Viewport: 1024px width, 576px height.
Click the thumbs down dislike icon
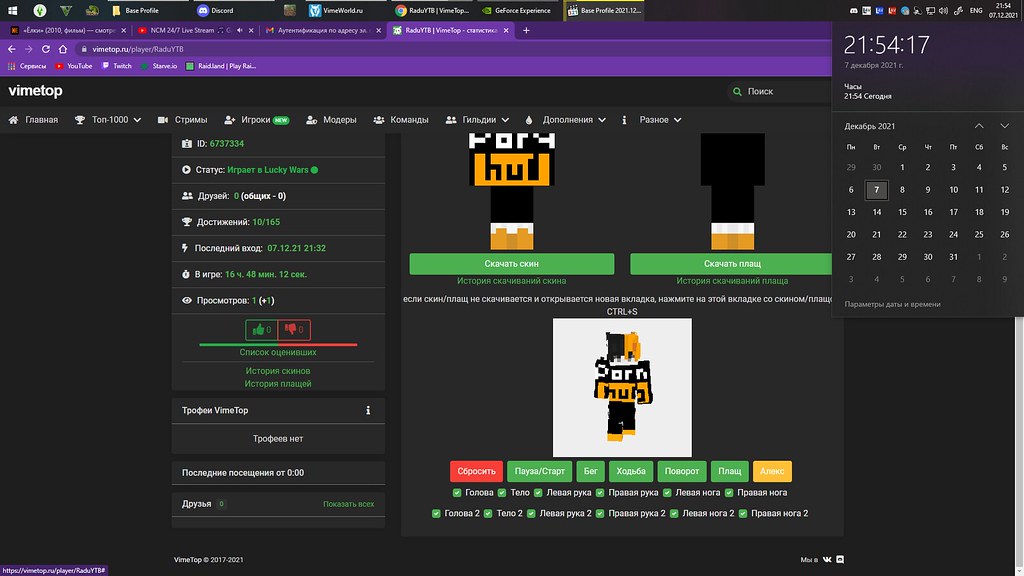pyautogui.click(x=290, y=329)
